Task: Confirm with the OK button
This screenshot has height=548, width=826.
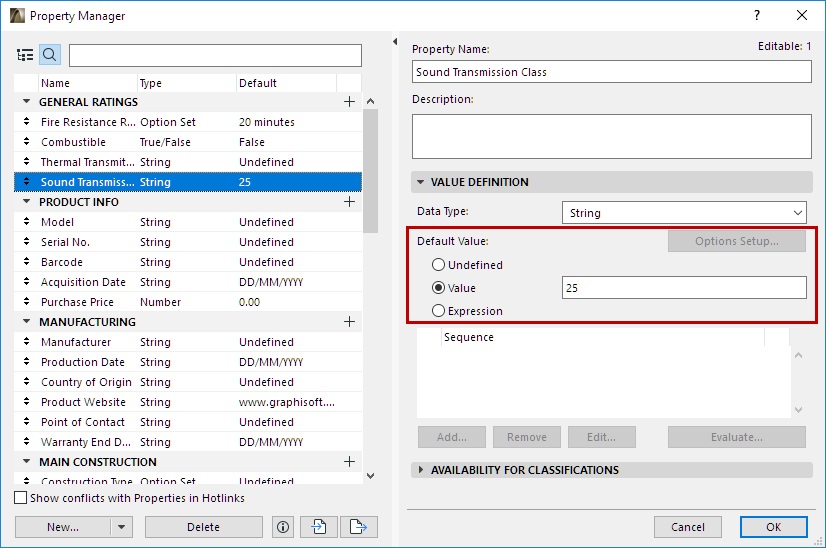Action: 773,527
